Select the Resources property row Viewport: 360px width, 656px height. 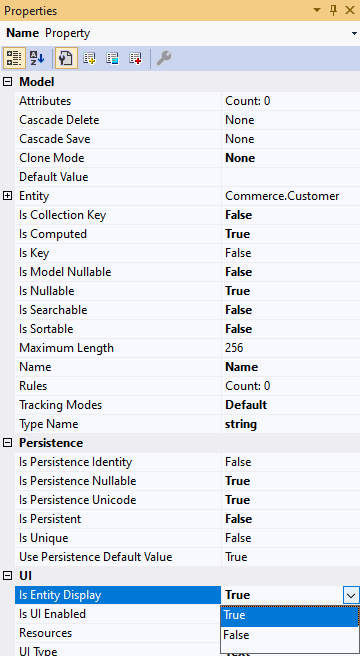click(118, 633)
